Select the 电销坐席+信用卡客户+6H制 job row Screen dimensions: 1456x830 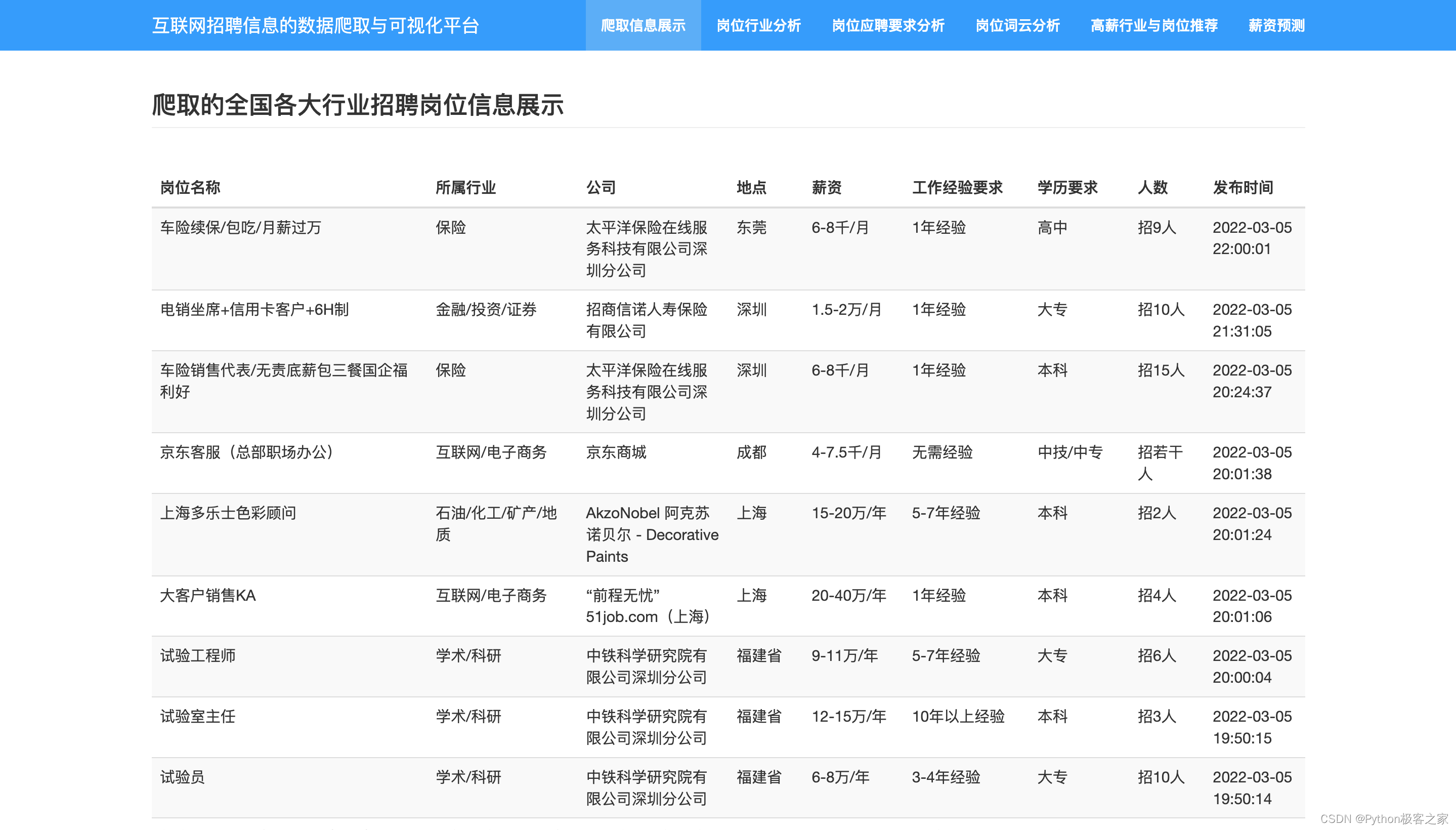click(x=254, y=310)
